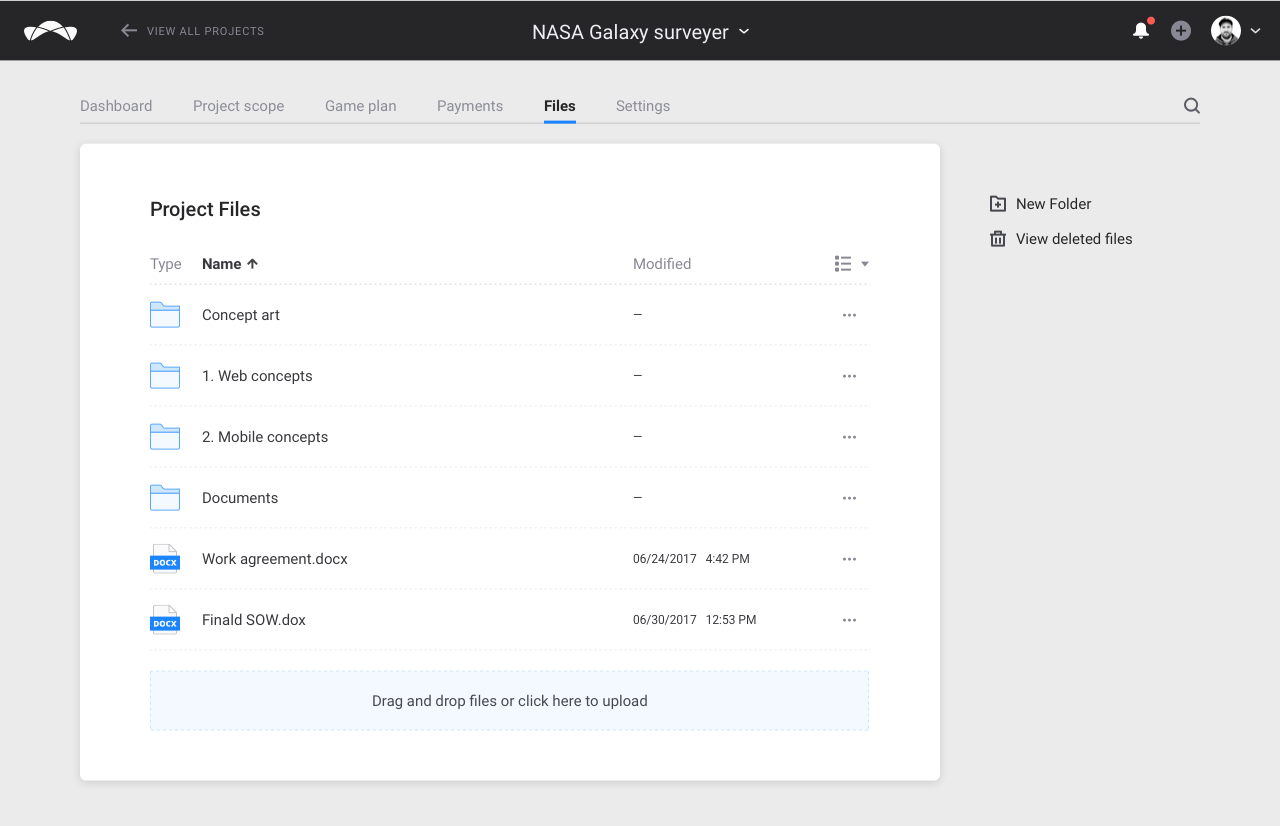1280x826 pixels.
Task: Open View deleted files link
Action: (x=1074, y=239)
